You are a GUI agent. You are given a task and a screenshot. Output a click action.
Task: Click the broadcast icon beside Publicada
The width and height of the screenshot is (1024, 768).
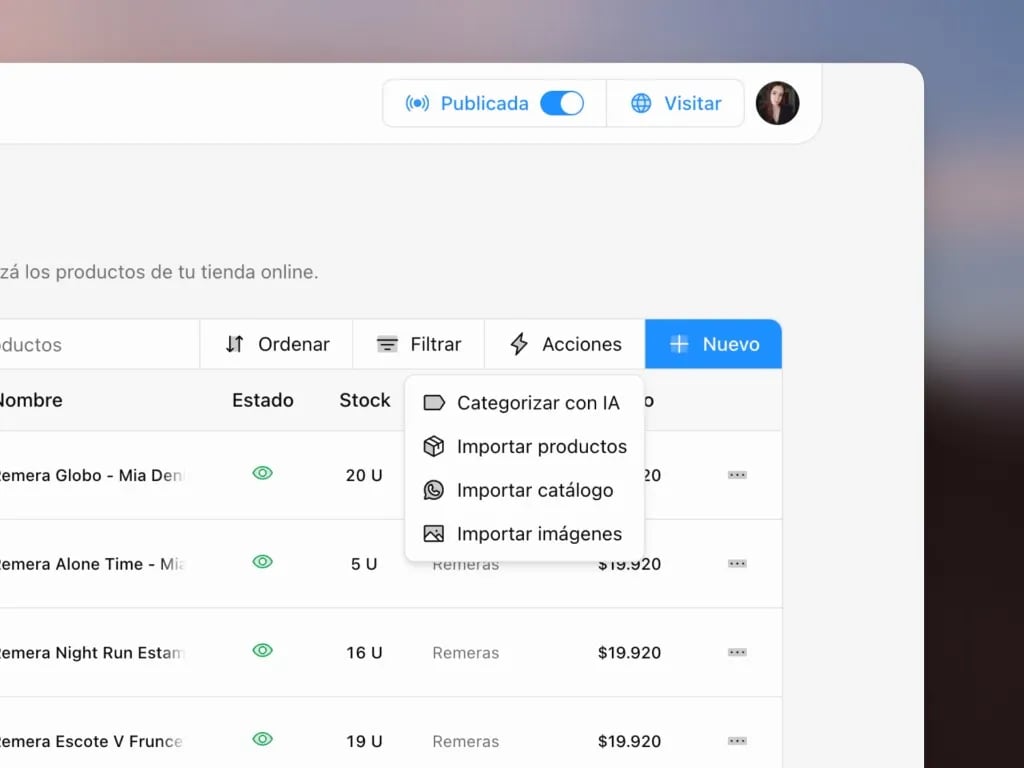pos(417,103)
